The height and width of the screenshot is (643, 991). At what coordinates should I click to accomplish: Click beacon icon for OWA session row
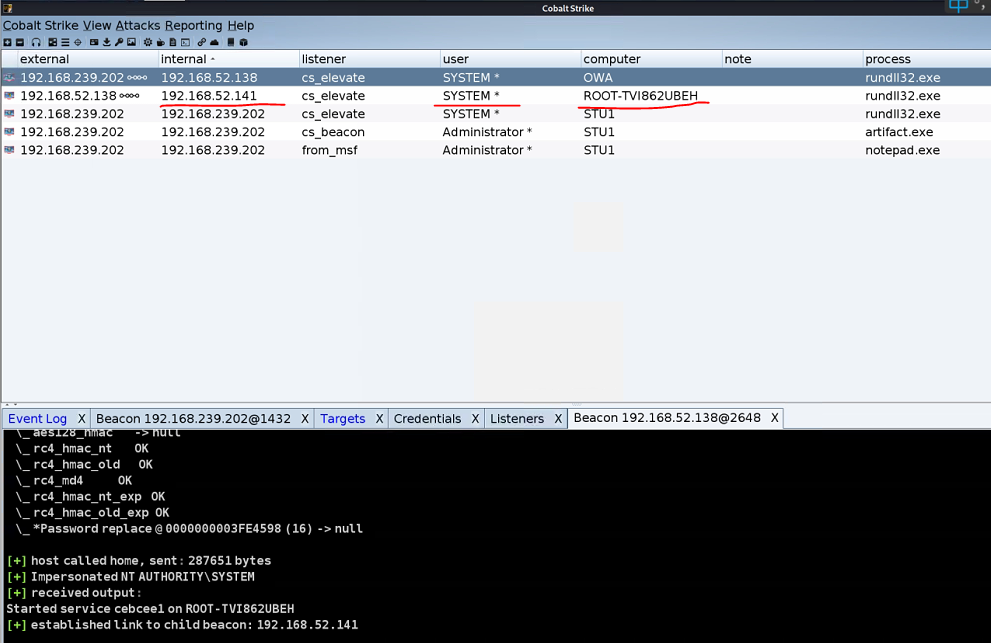(x=9, y=78)
